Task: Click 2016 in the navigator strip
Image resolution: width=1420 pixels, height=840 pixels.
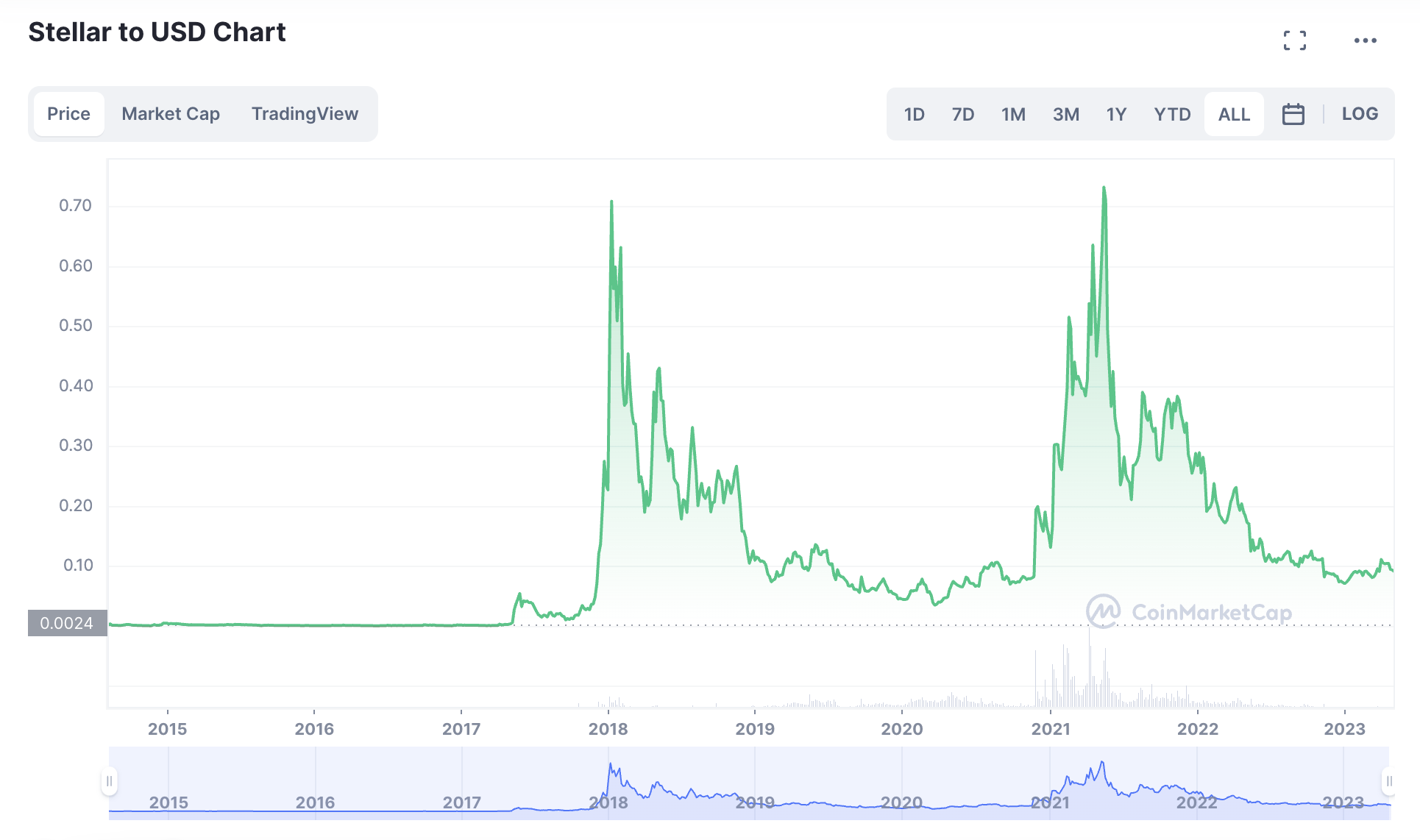Action: (x=315, y=802)
